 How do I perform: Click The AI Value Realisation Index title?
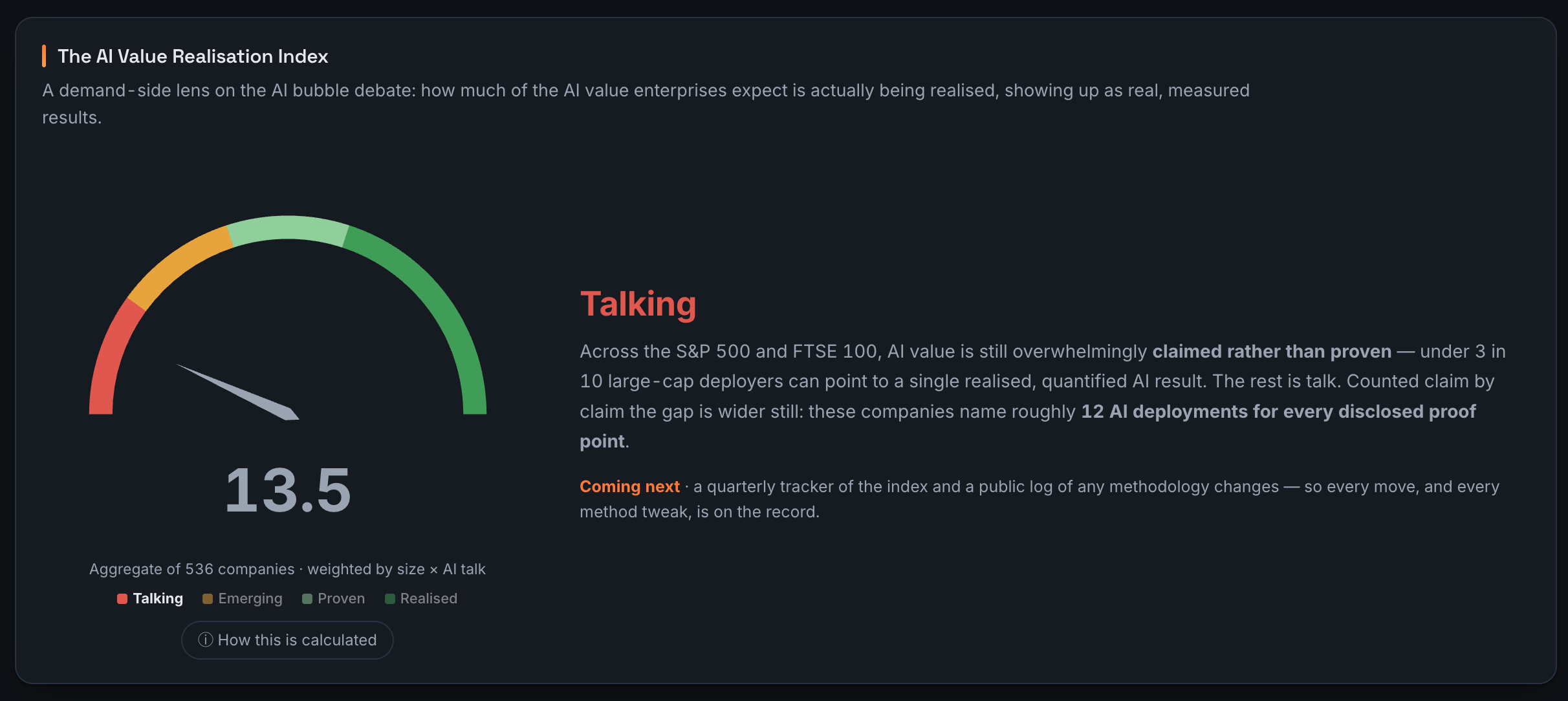pyautogui.click(x=193, y=56)
